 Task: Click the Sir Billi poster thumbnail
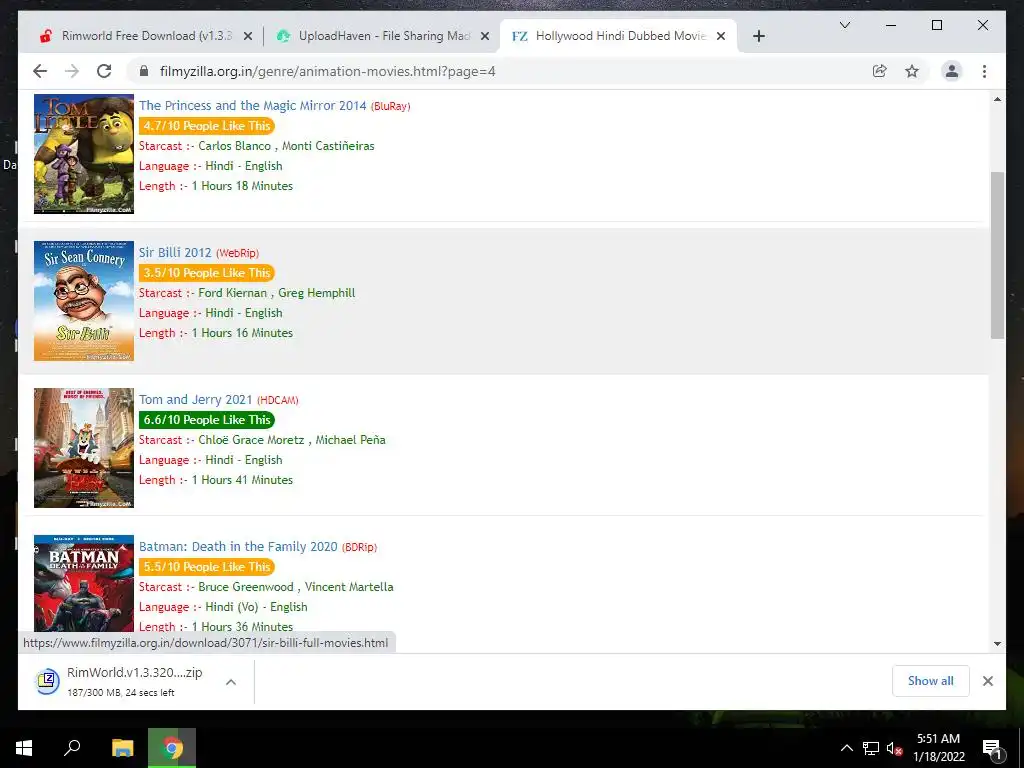[84, 300]
